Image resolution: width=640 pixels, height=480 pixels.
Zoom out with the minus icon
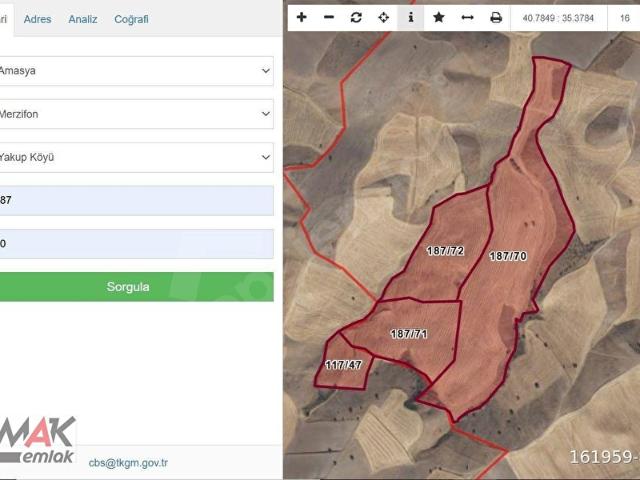tap(329, 18)
